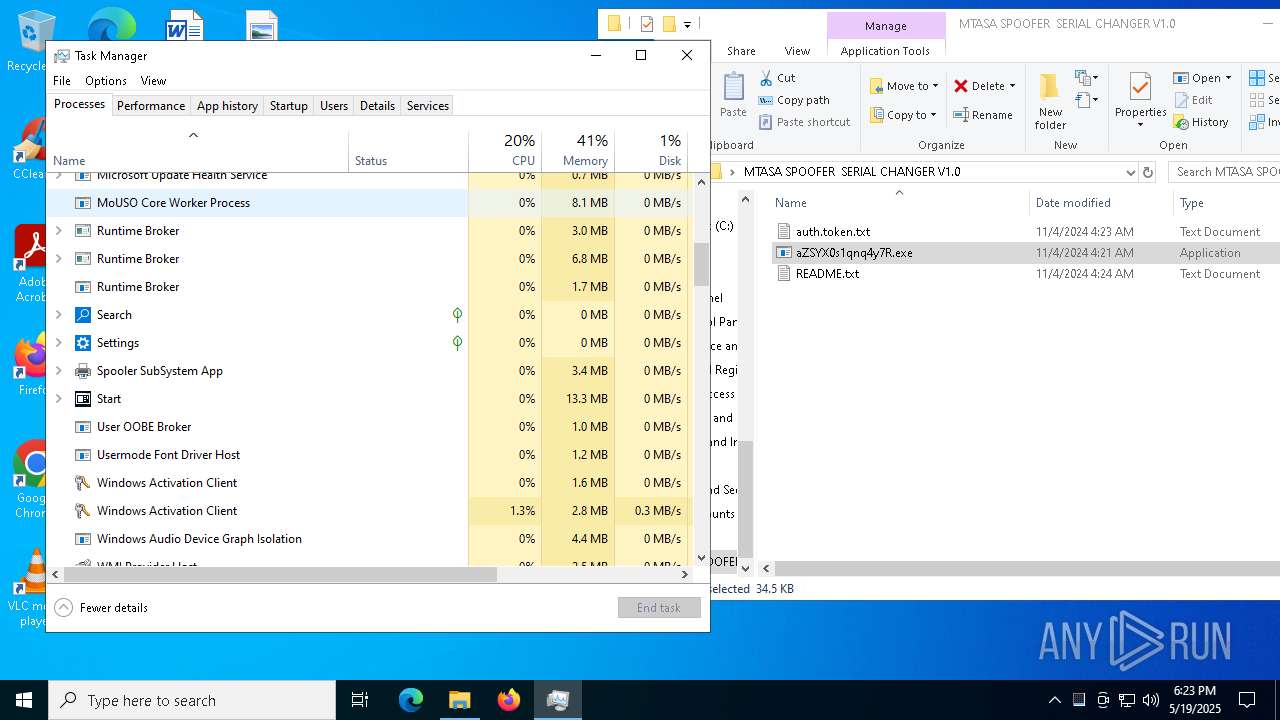
Task: Open Copy to dropdown
Action: click(x=904, y=115)
